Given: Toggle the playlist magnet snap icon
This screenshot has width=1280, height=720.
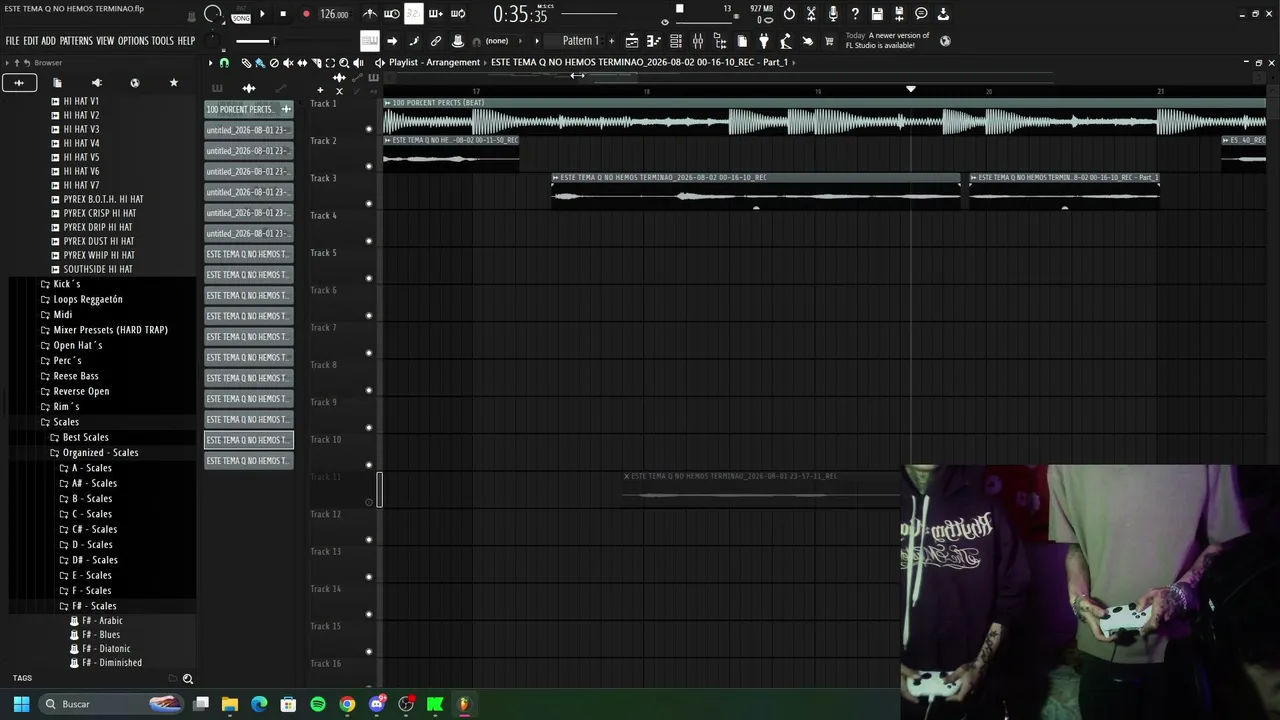Looking at the screenshot, I should [x=224, y=62].
